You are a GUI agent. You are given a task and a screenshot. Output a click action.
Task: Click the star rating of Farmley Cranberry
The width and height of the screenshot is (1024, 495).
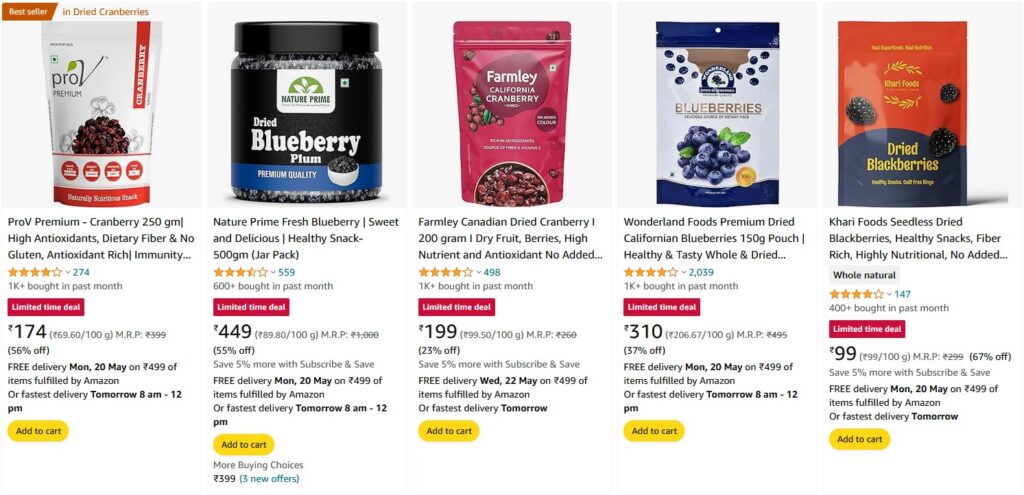coord(445,272)
